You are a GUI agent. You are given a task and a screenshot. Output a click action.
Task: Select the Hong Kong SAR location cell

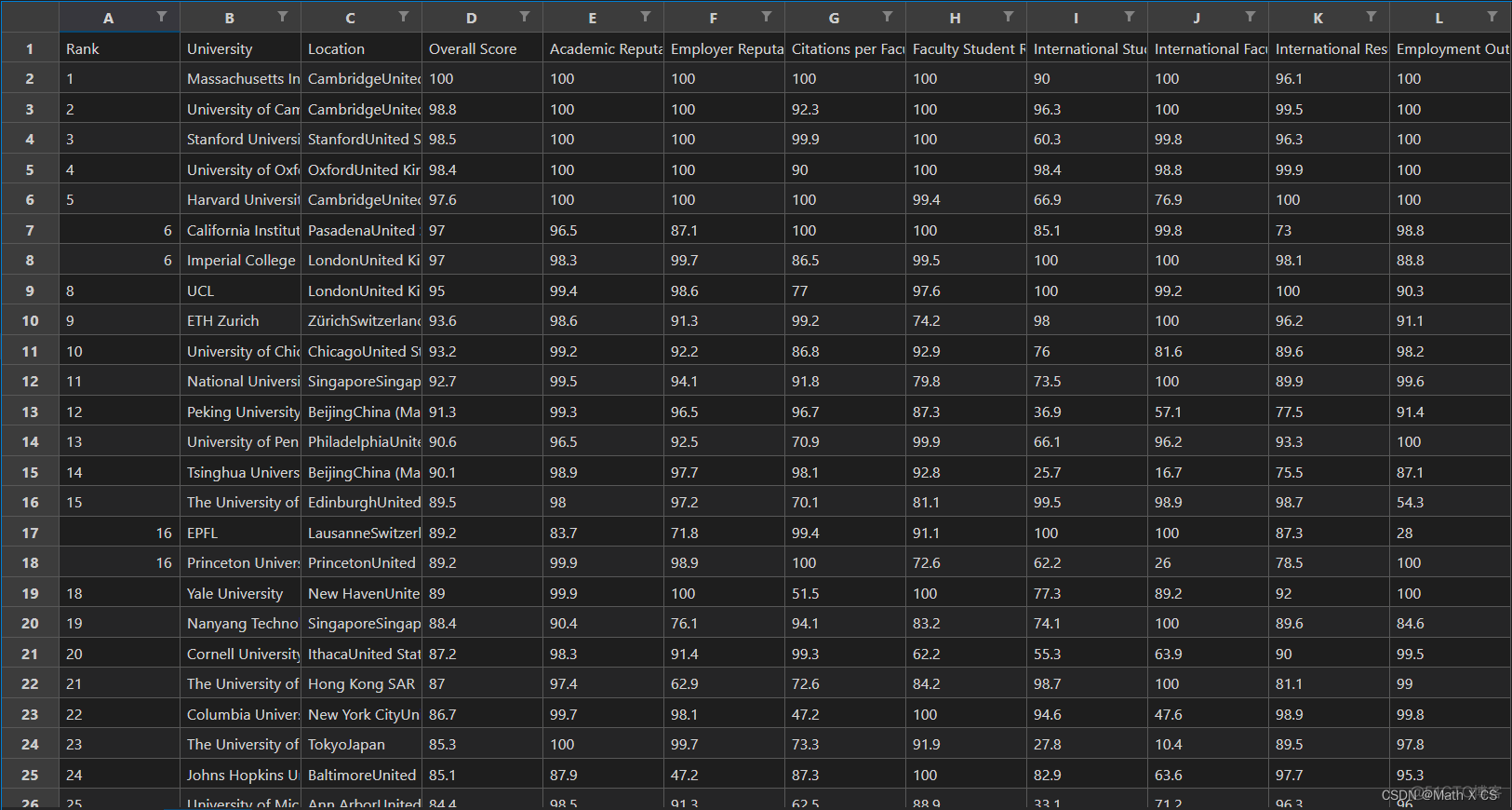pyautogui.click(x=362, y=684)
